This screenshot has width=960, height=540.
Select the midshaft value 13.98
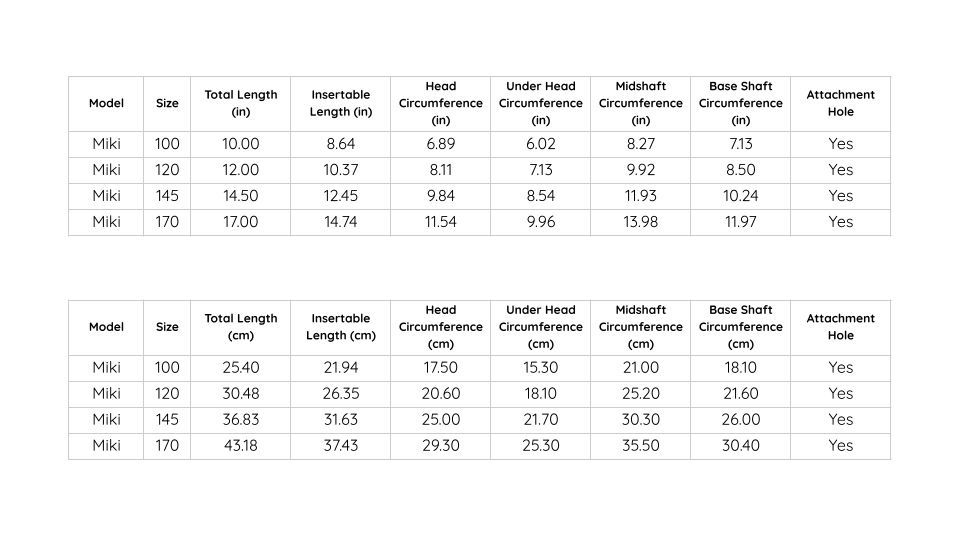[641, 222]
